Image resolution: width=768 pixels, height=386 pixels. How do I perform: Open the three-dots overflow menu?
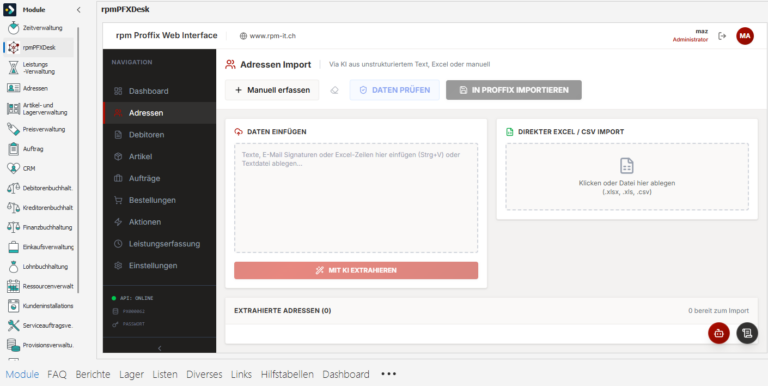pyautogui.click(x=388, y=374)
